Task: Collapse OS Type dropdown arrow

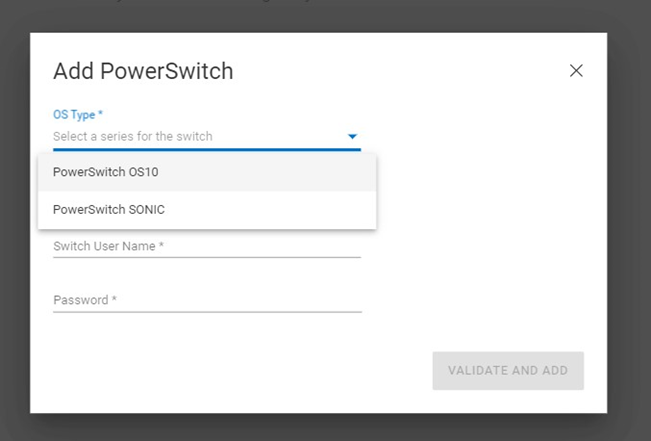Action: coord(352,136)
